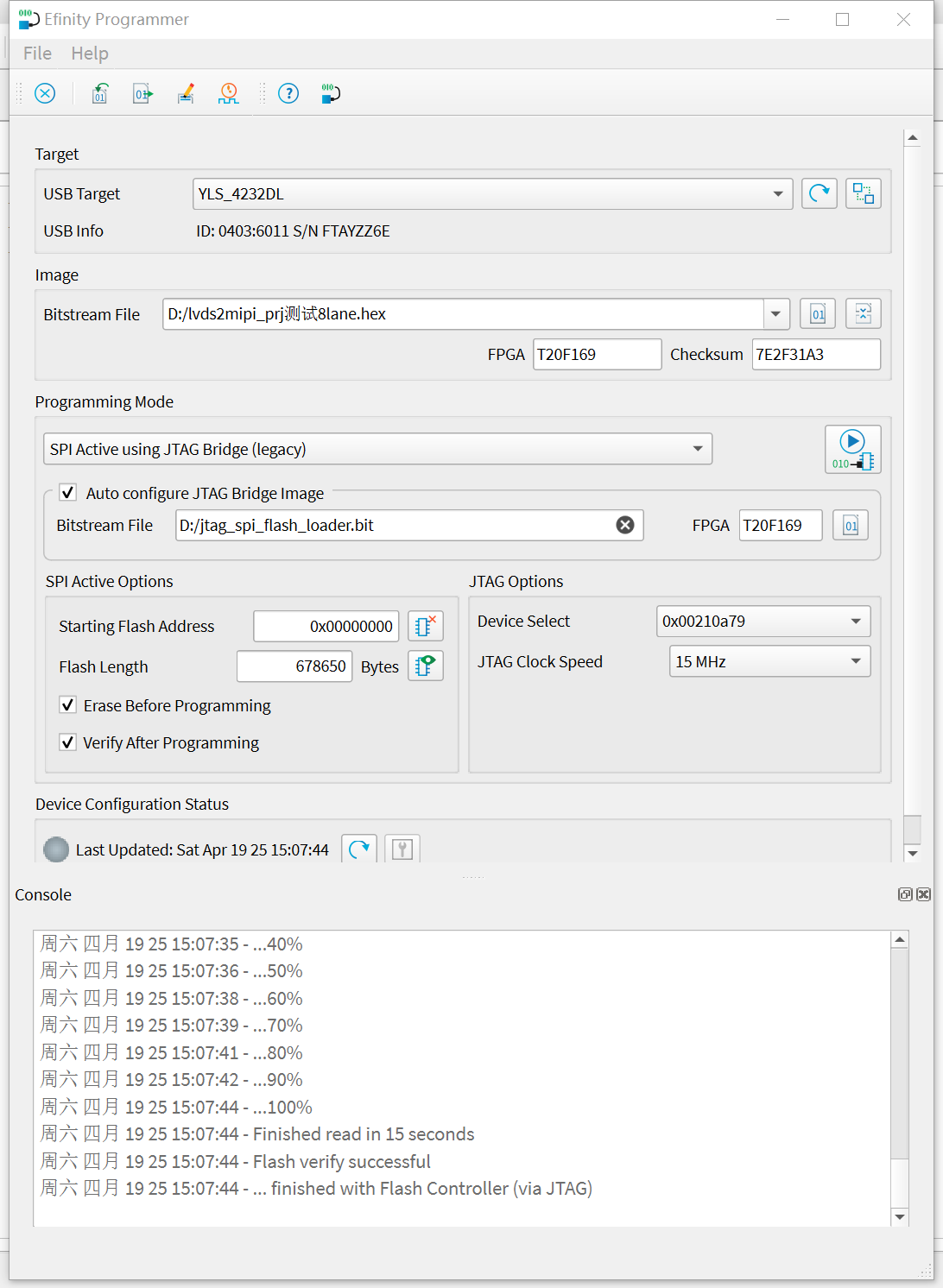Open the help question mark icon
The image size is (943, 1288).
[288, 93]
